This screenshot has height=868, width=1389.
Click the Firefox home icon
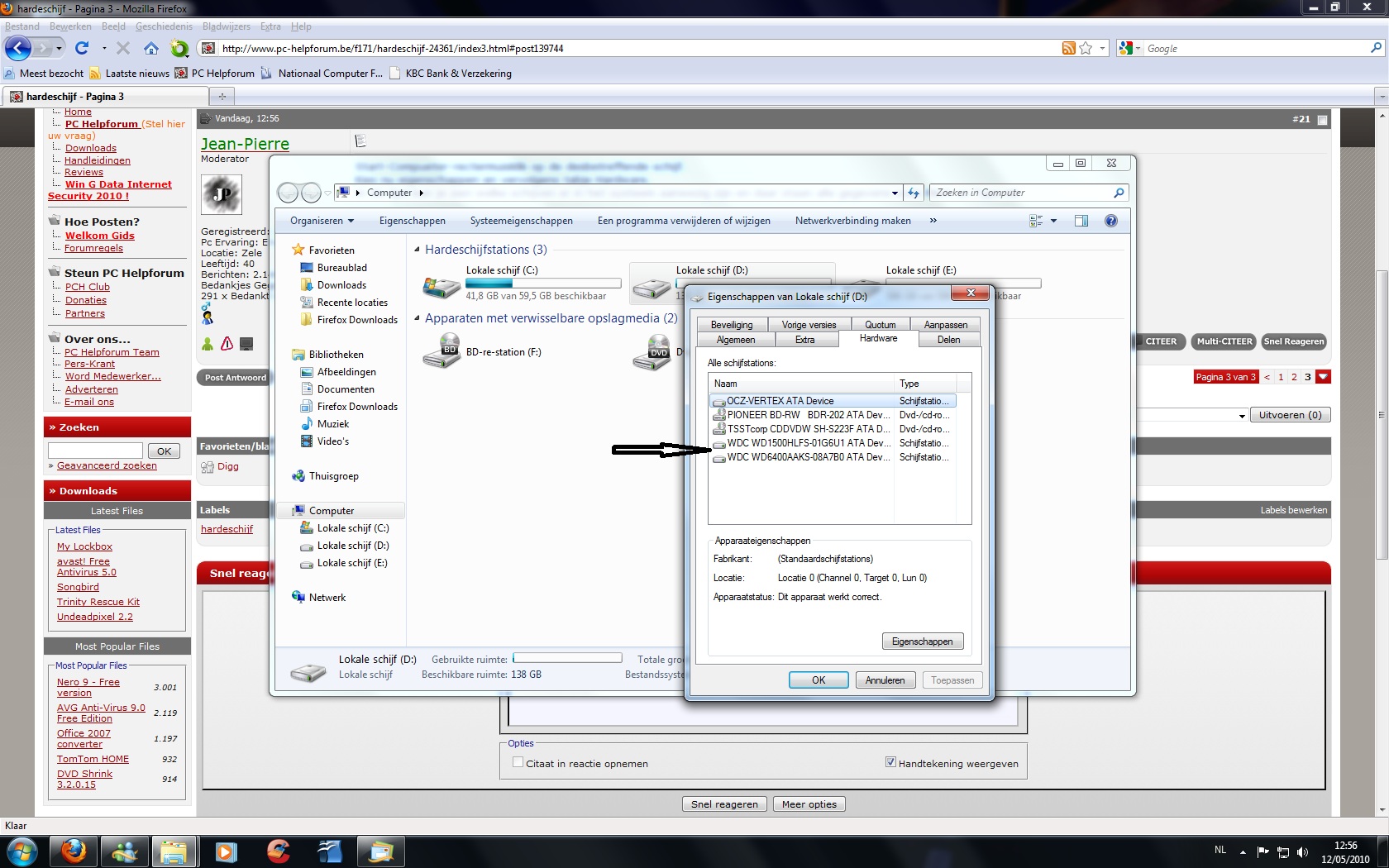(x=150, y=49)
